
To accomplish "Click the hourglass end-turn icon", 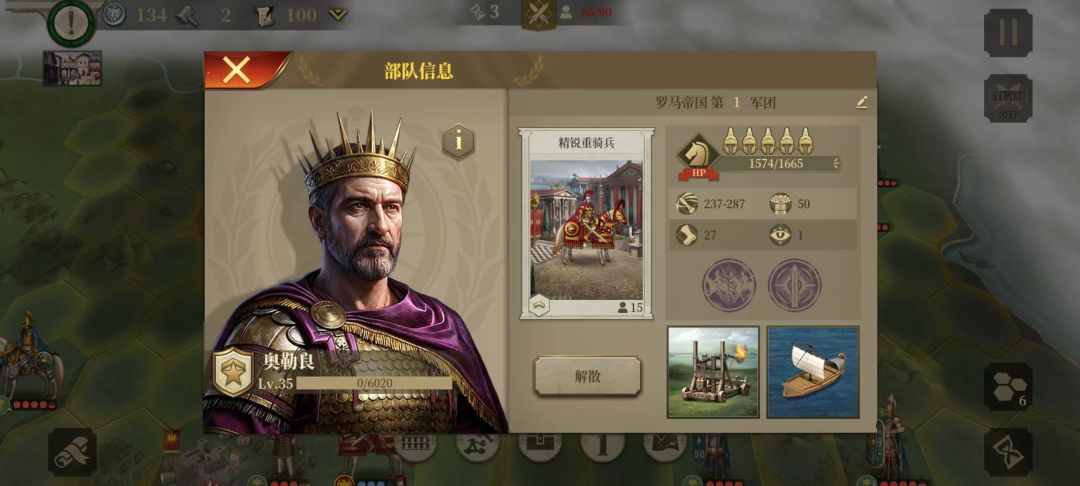I will coord(1008,452).
